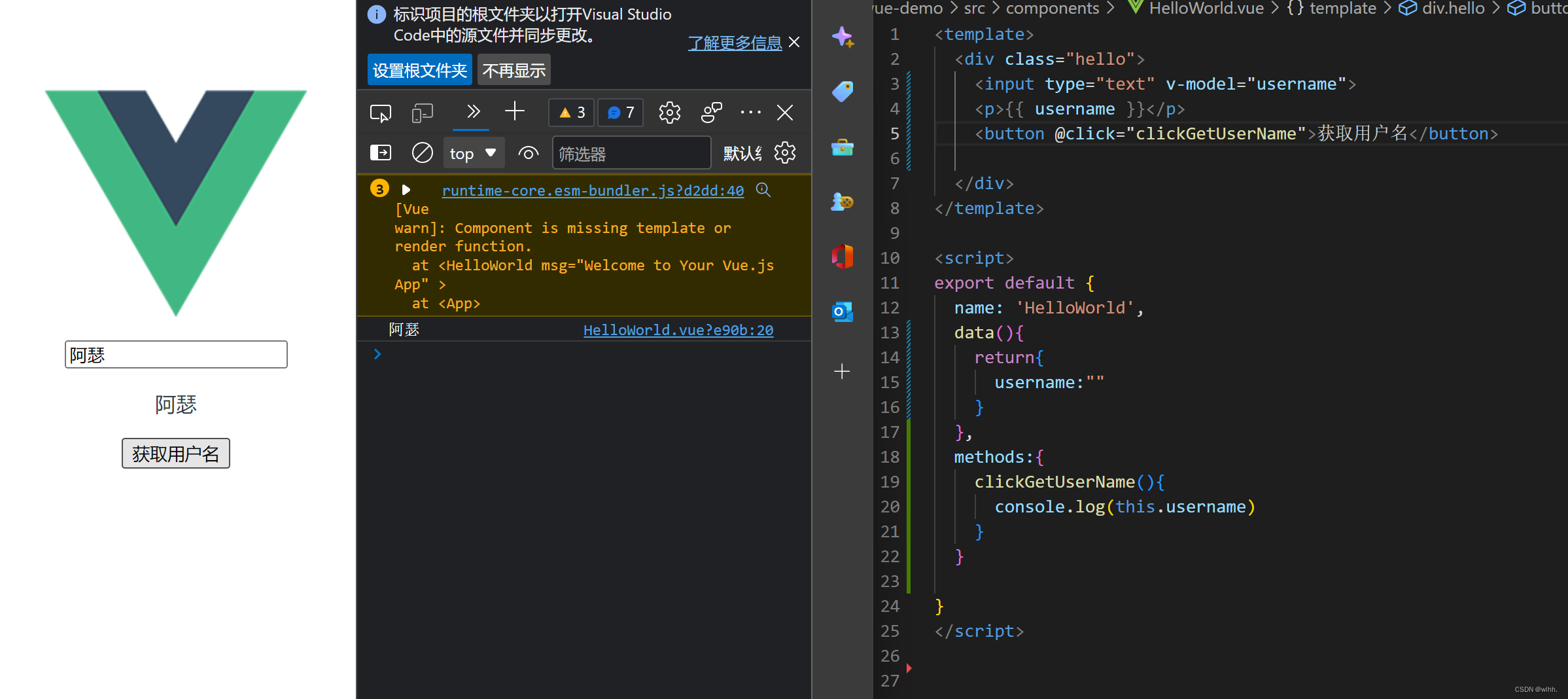Screen dimensions: 1568x699
Task: Click the methods:{ line in code
Action: (x=999, y=457)
